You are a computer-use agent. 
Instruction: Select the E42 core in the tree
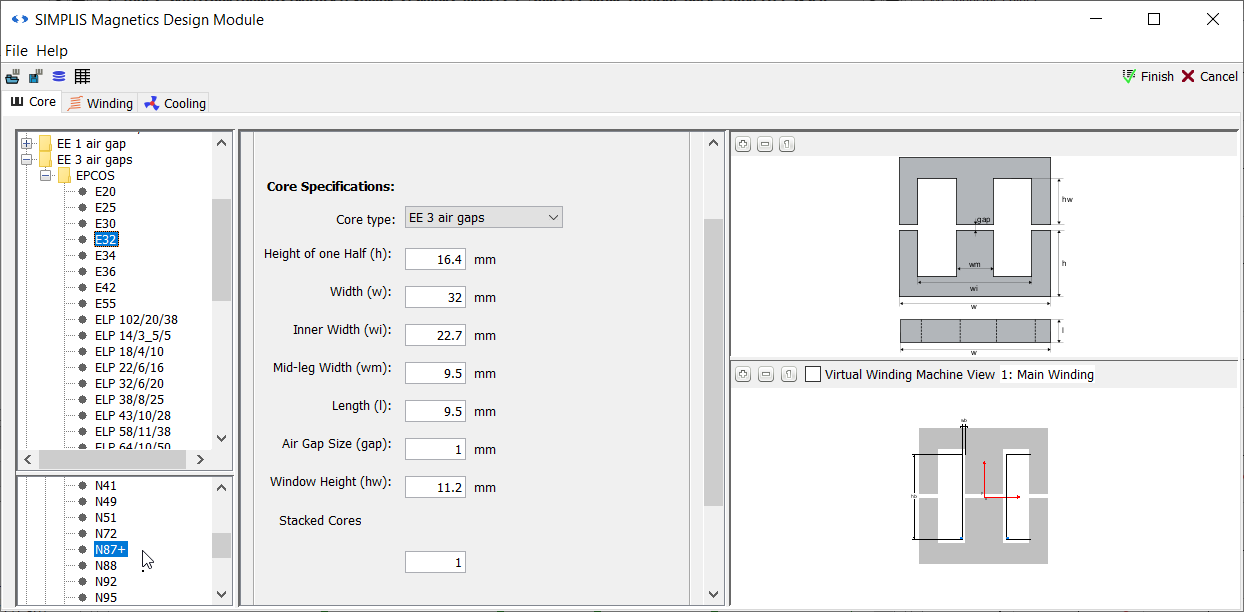105,288
